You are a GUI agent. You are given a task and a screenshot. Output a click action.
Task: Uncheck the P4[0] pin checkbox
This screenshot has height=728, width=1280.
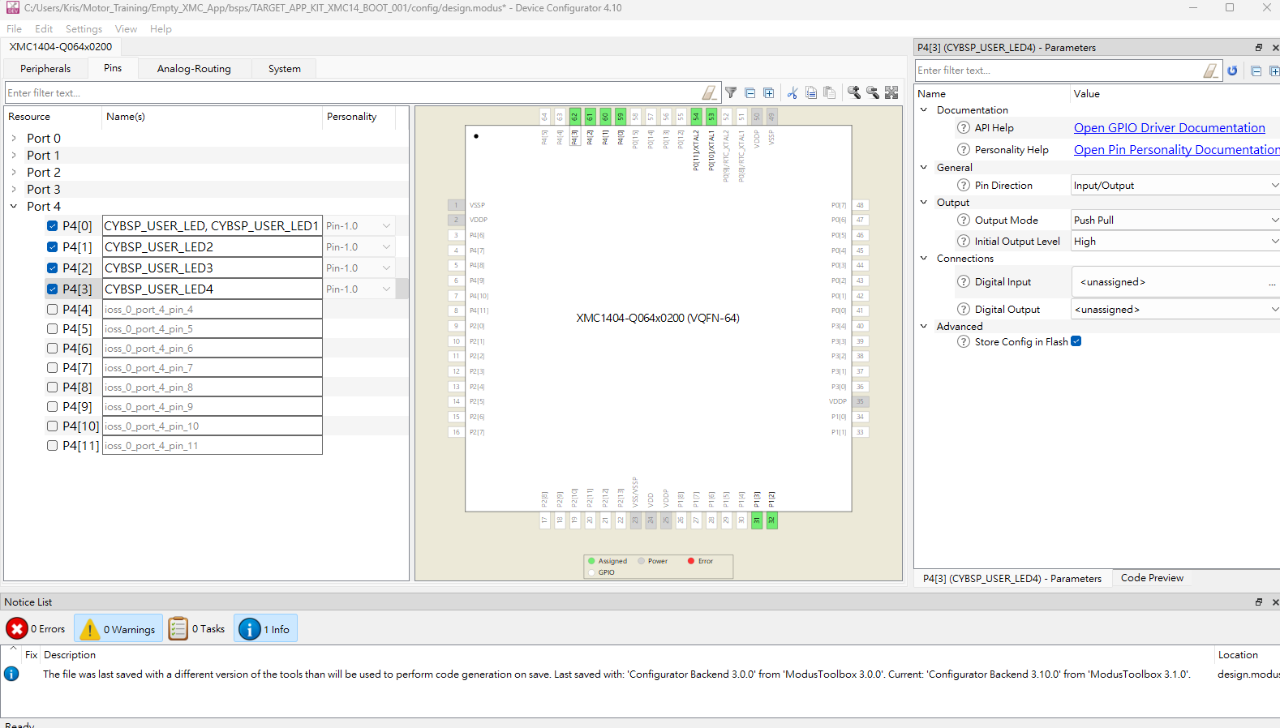point(52,226)
